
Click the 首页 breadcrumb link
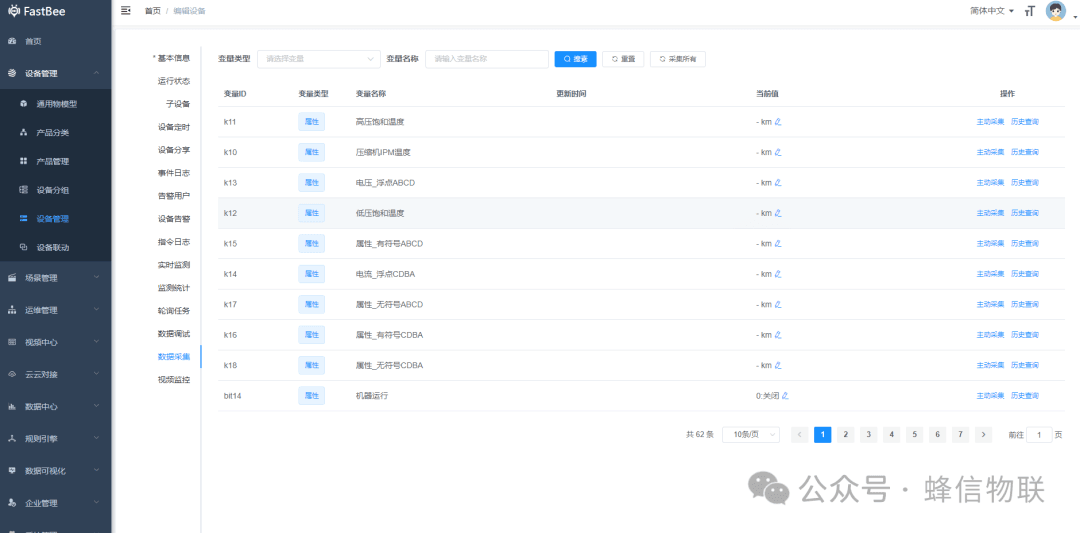152,11
